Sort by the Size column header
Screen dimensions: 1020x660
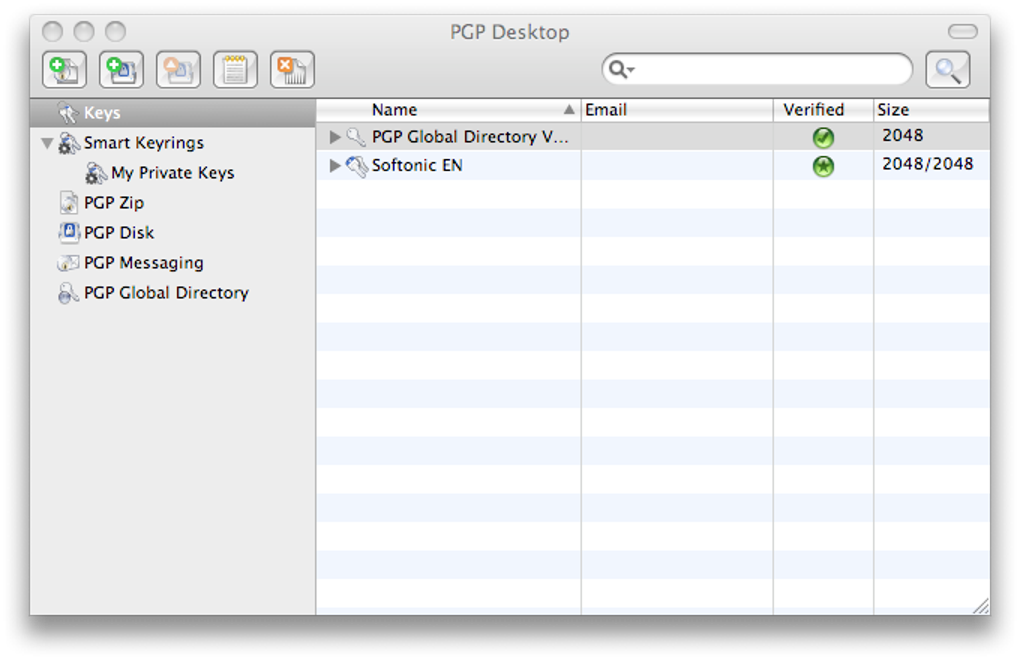pos(893,110)
